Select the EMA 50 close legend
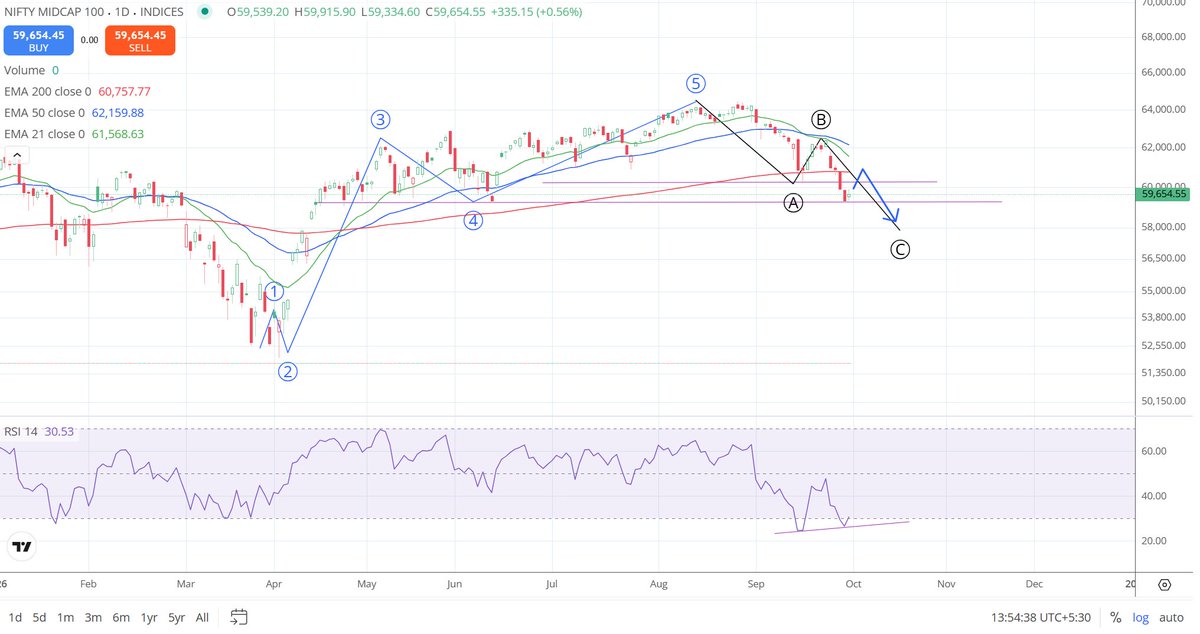 (74, 112)
